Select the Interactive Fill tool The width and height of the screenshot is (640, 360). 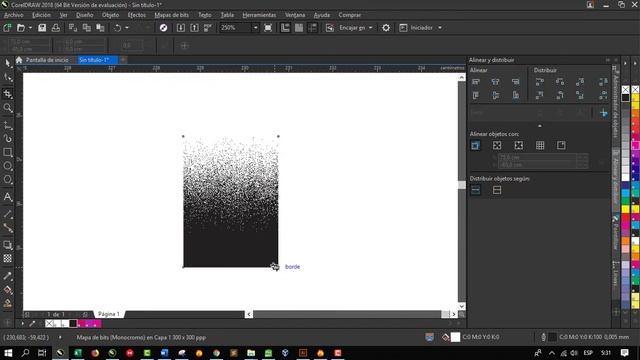7,290
